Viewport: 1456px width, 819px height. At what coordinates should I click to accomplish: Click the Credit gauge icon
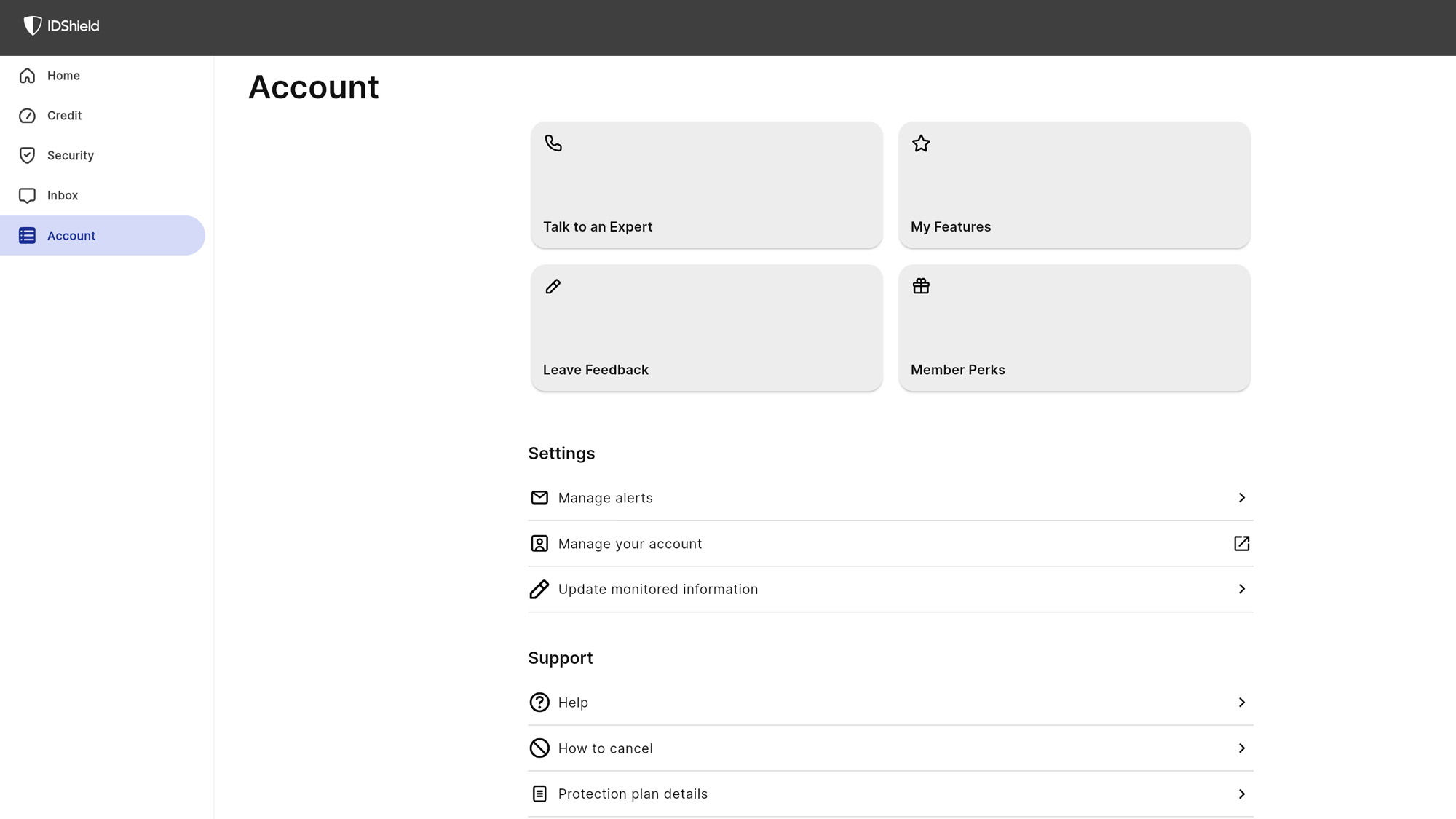click(27, 116)
